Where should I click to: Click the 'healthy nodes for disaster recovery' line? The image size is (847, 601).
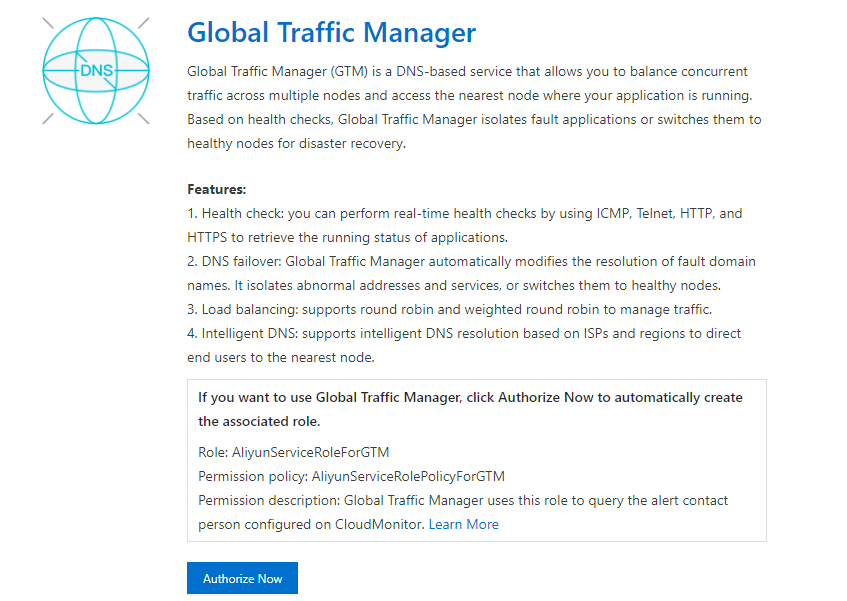click(296, 144)
